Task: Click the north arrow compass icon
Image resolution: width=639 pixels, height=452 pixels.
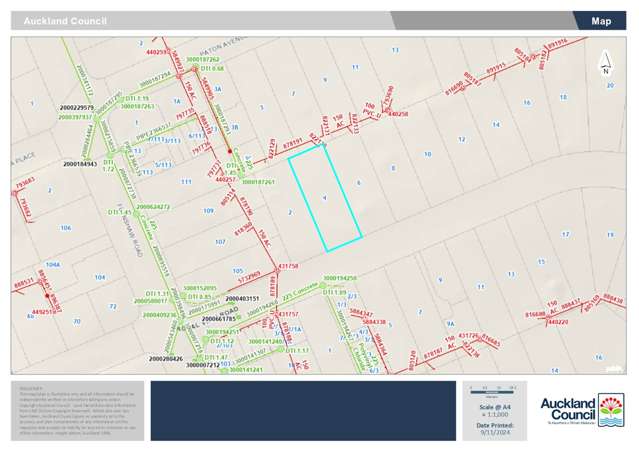Action: click(604, 68)
